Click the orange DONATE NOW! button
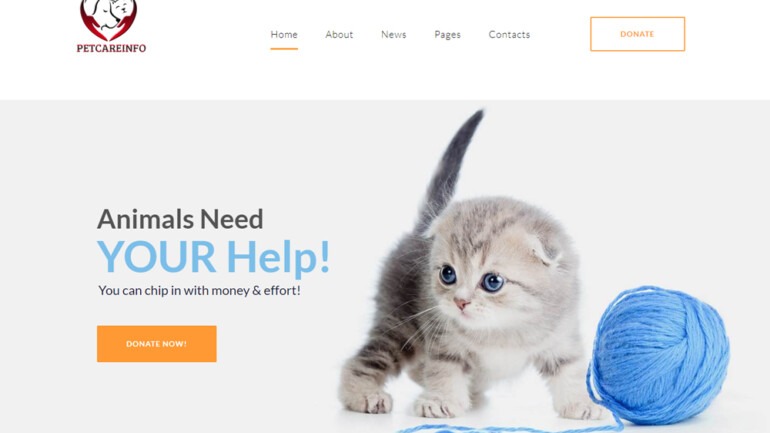Viewport: 770px width, 433px height. (157, 344)
